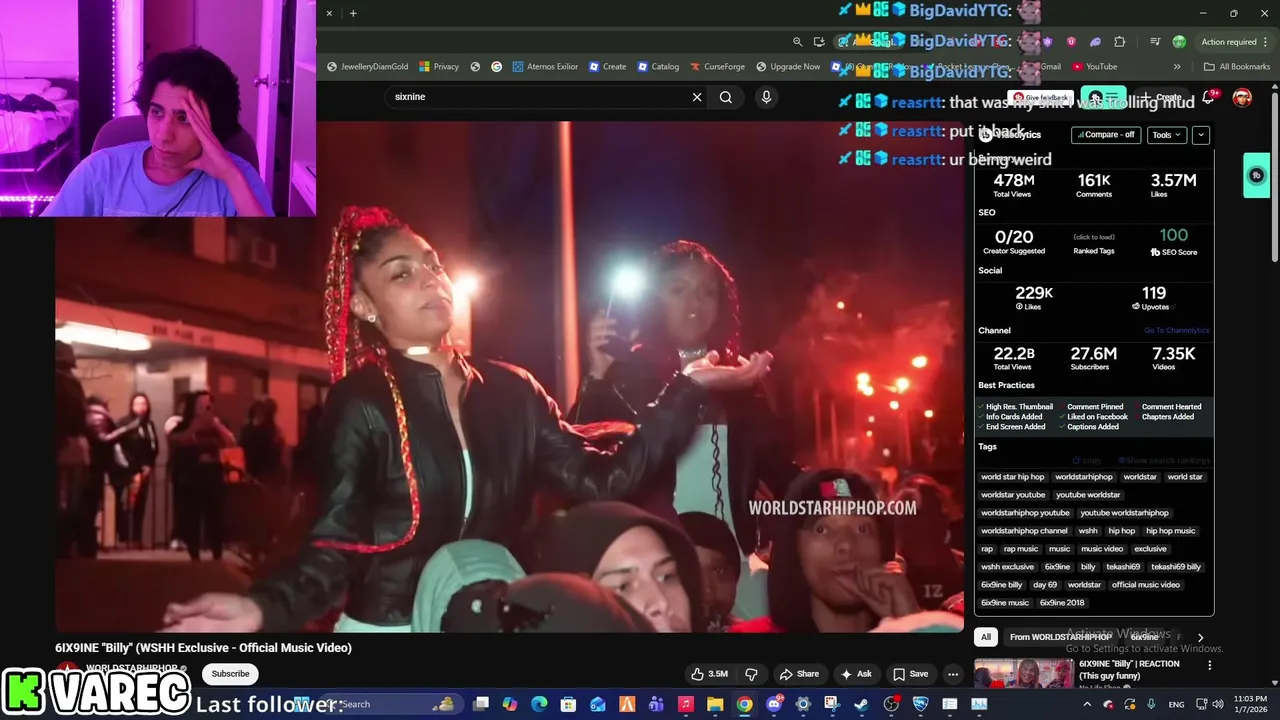Open Discord from the taskbar
1280x720 pixels.
coord(774,704)
